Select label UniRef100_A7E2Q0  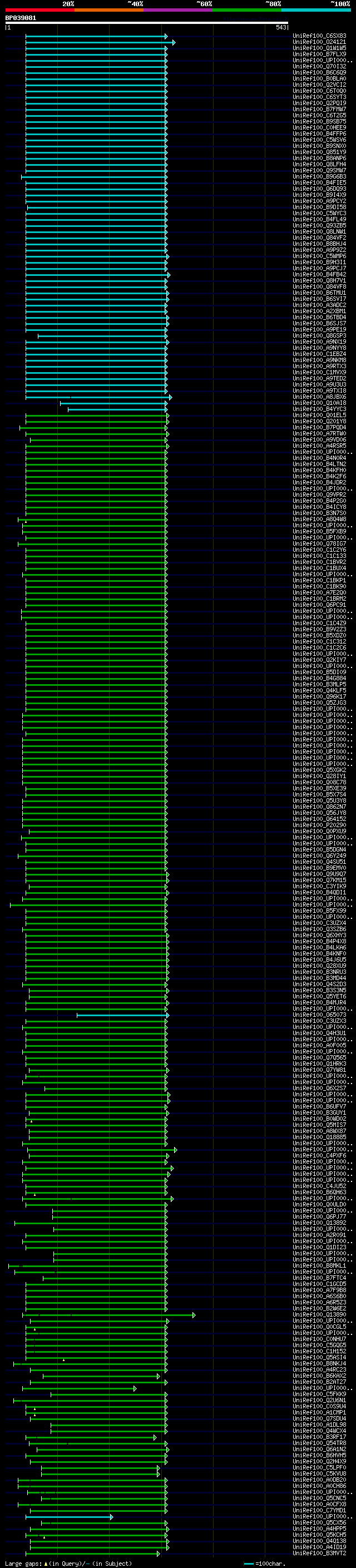click(319, 592)
